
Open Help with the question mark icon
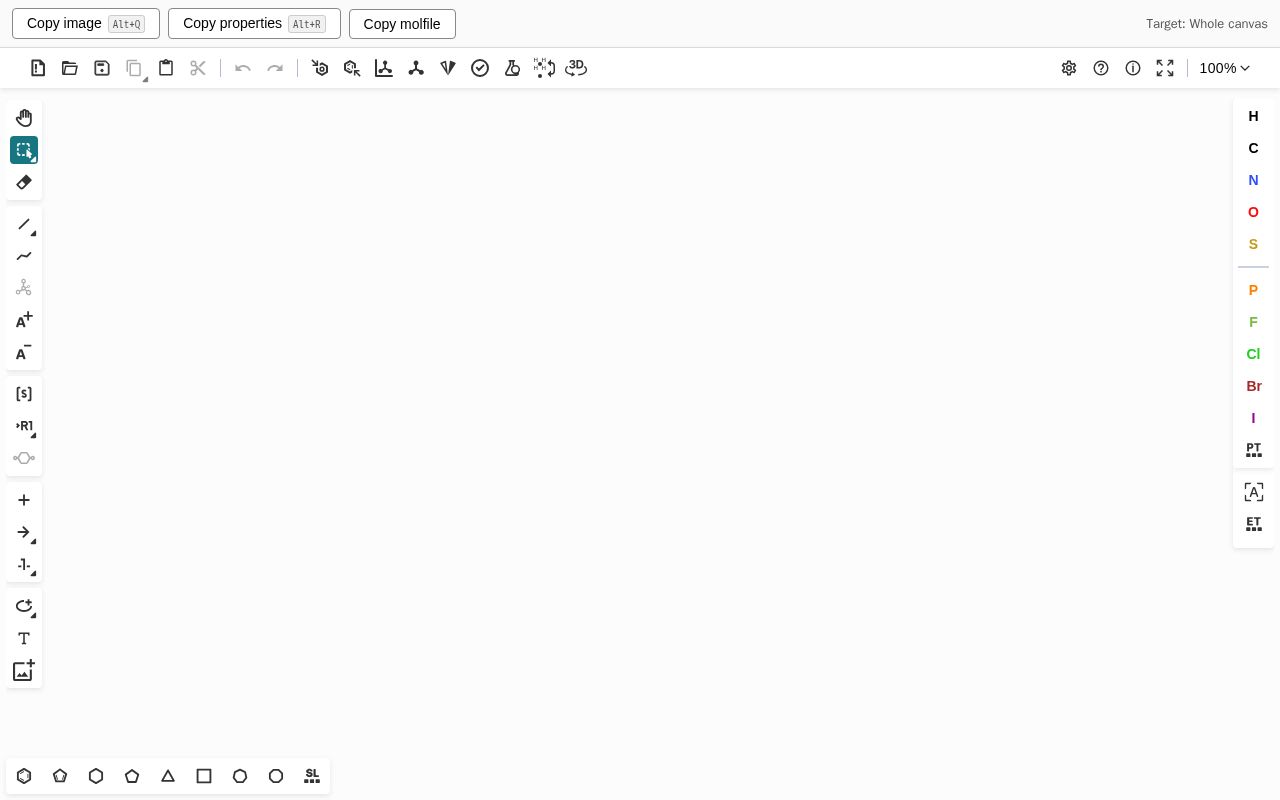1101,68
